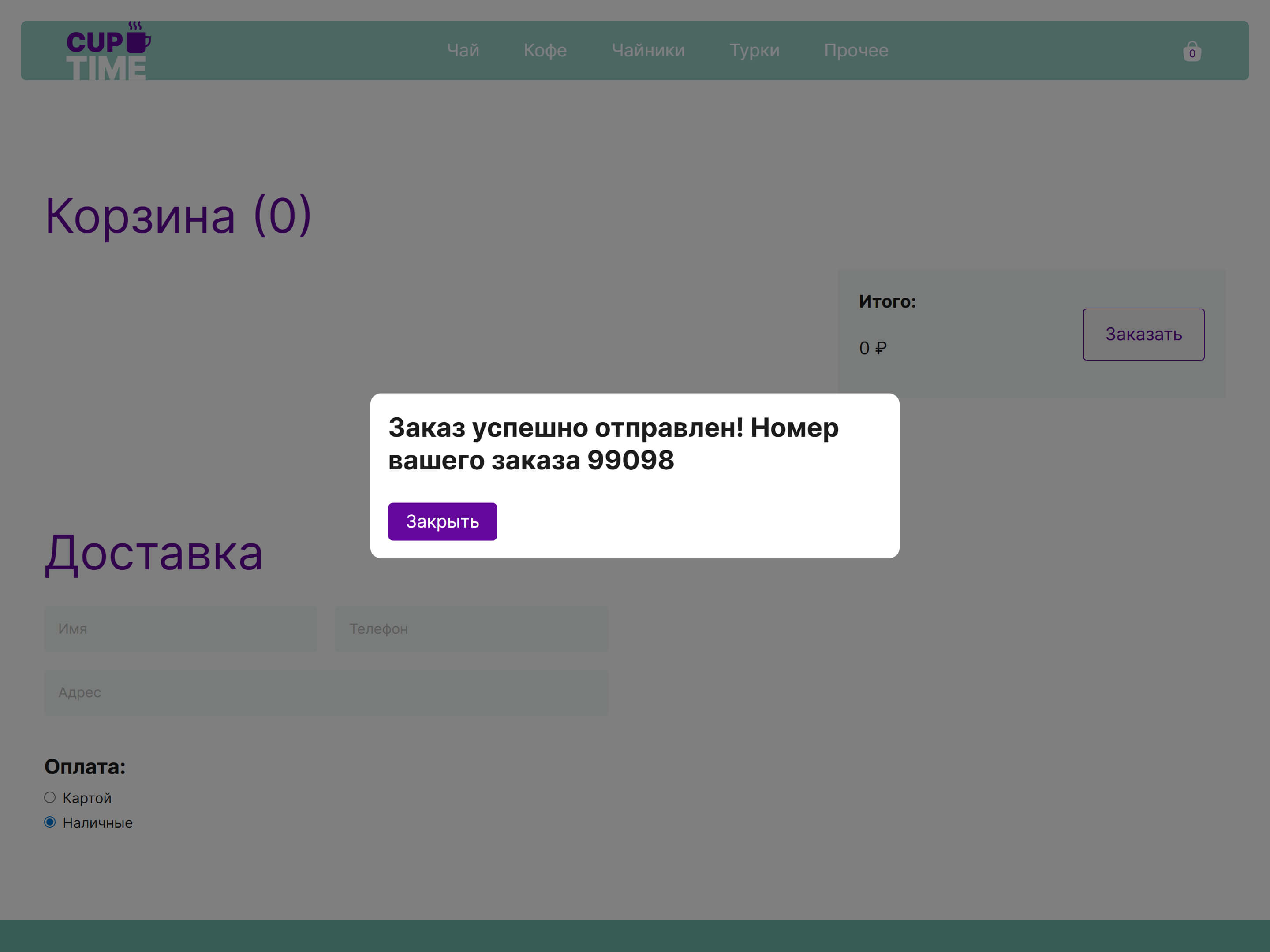The image size is (1270, 952).
Task: Go to the Кофе section
Action: pos(545,51)
